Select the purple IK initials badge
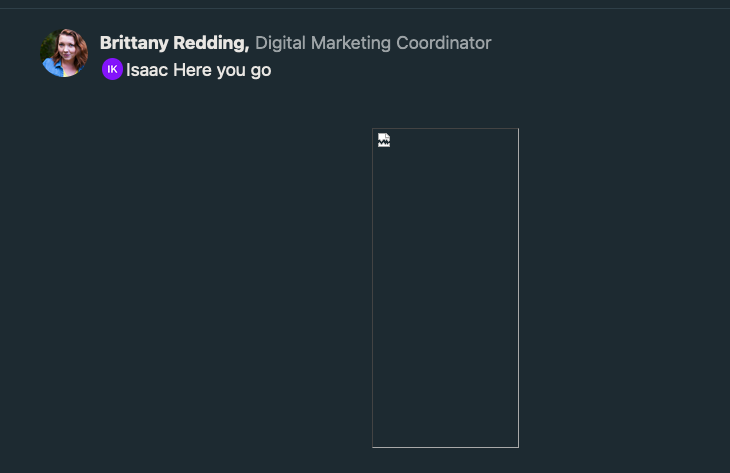The width and height of the screenshot is (730, 473). coord(112,69)
